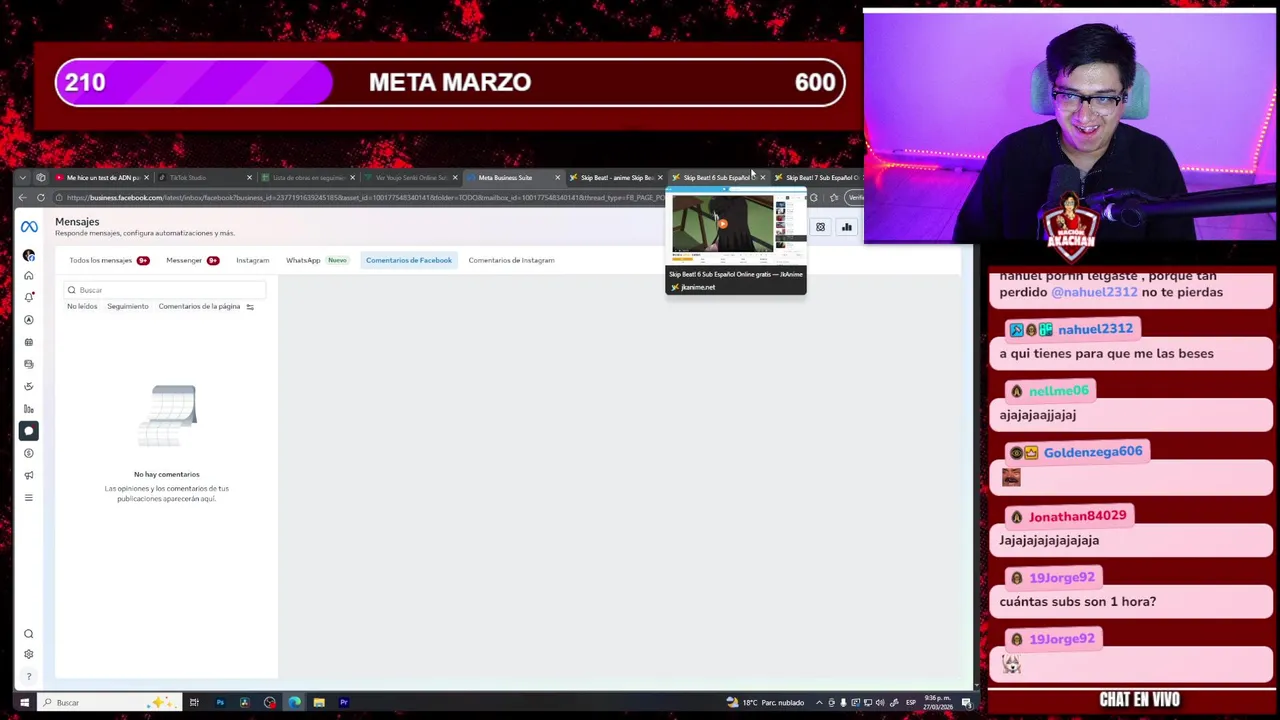The height and width of the screenshot is (720, 1280).
Task: Open the Monetization dollar icon
Action: click(x=29, y=453)
